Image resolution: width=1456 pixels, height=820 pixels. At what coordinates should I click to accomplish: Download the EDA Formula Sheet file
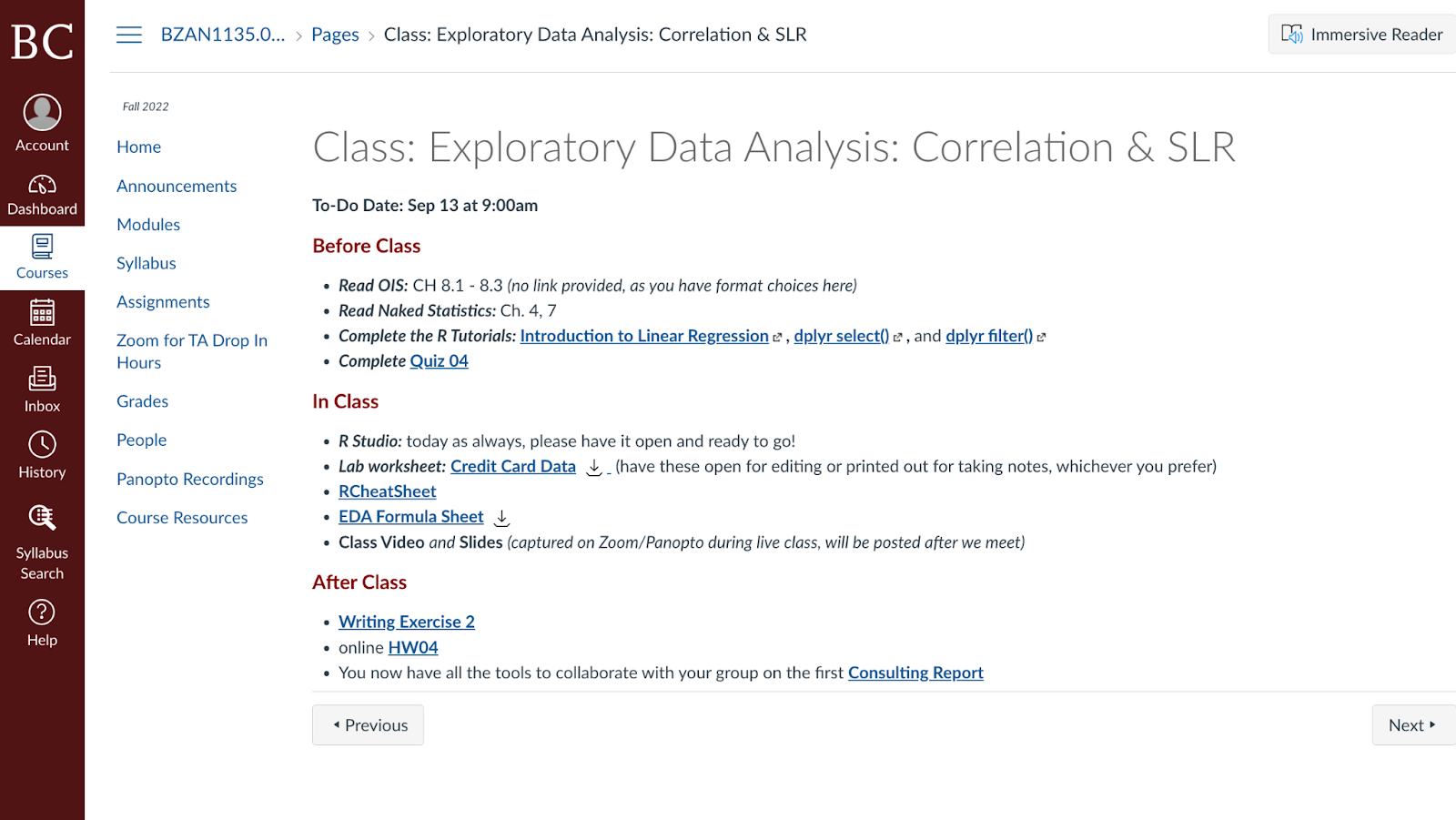[501, 518]
